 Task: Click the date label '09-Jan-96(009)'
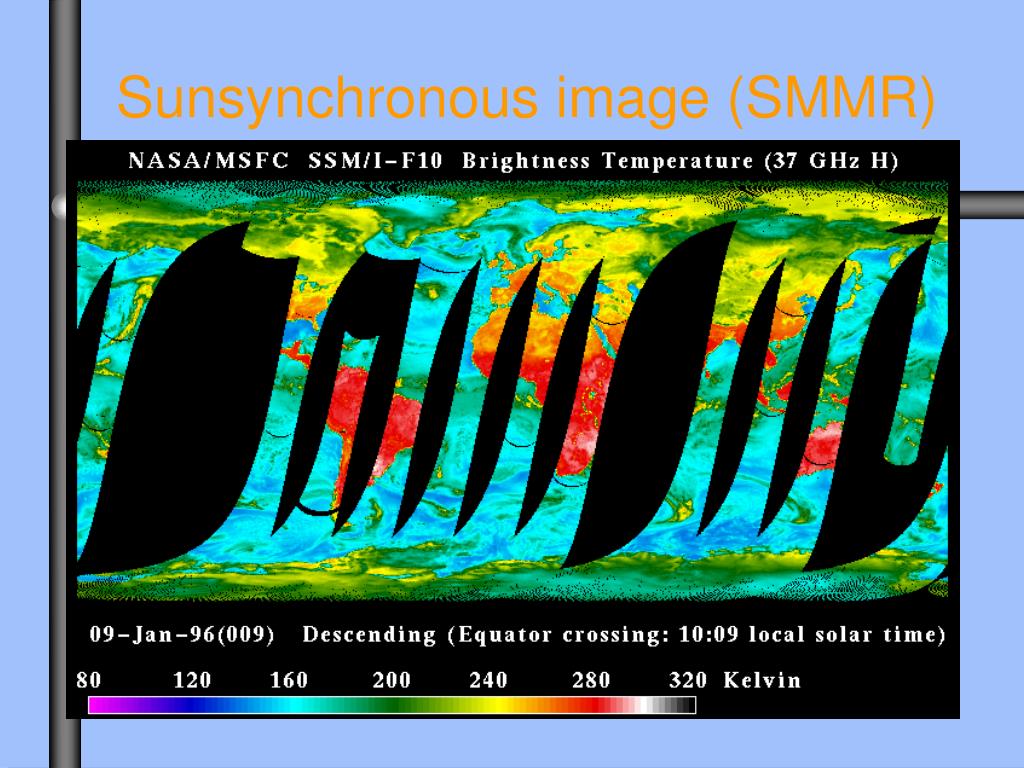pyautogui.click(x=182, y=634)
